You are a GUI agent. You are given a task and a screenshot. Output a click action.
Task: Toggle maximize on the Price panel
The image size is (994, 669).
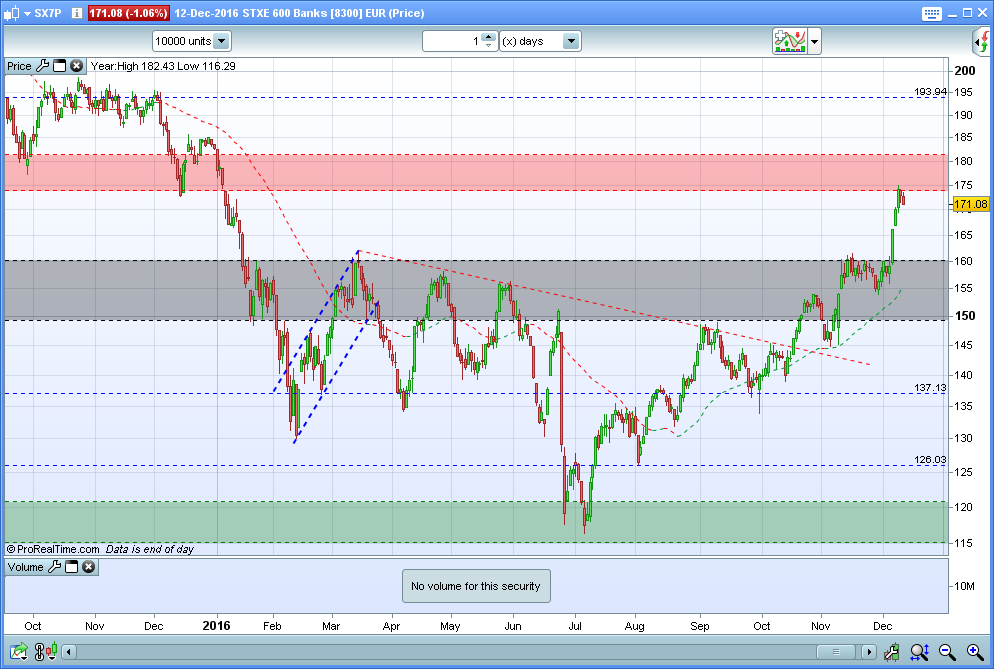tap(59, 66)
